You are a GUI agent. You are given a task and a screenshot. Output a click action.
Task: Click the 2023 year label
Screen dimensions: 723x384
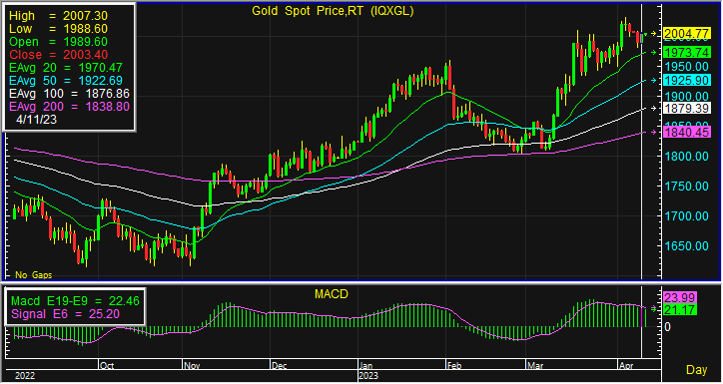pos(369,376)
